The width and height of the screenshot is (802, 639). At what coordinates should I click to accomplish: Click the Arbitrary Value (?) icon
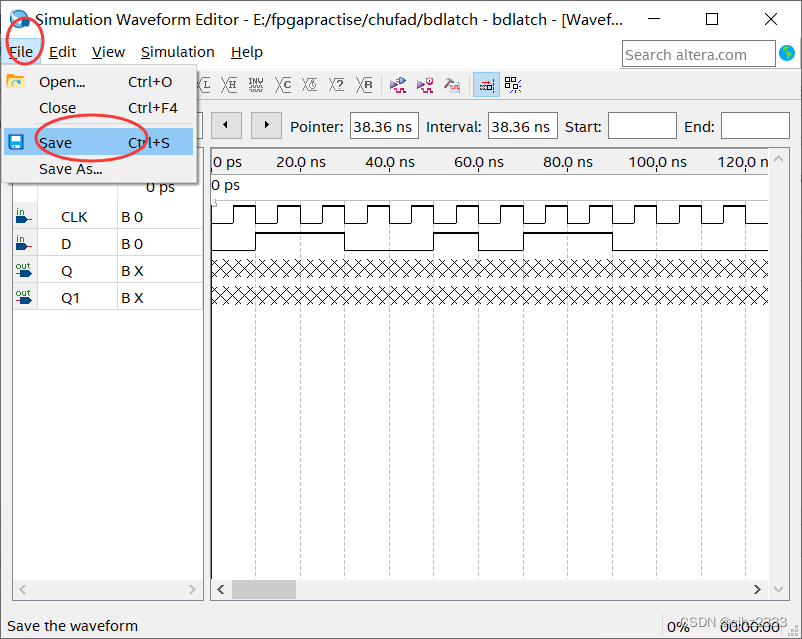click(337, 84)
